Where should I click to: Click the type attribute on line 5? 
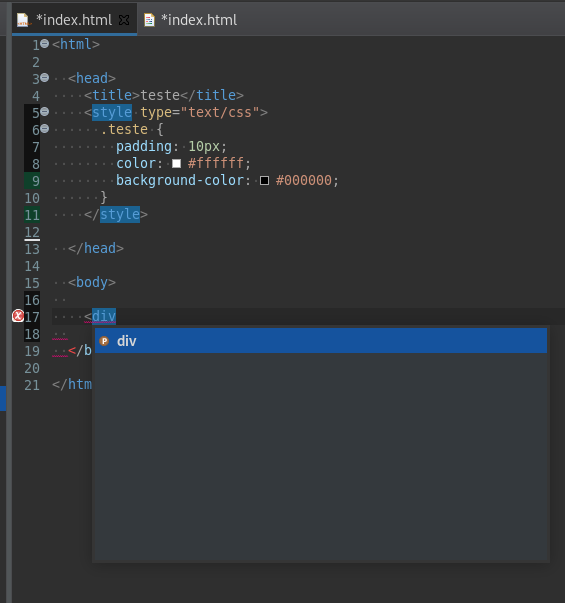coord(156,113)
